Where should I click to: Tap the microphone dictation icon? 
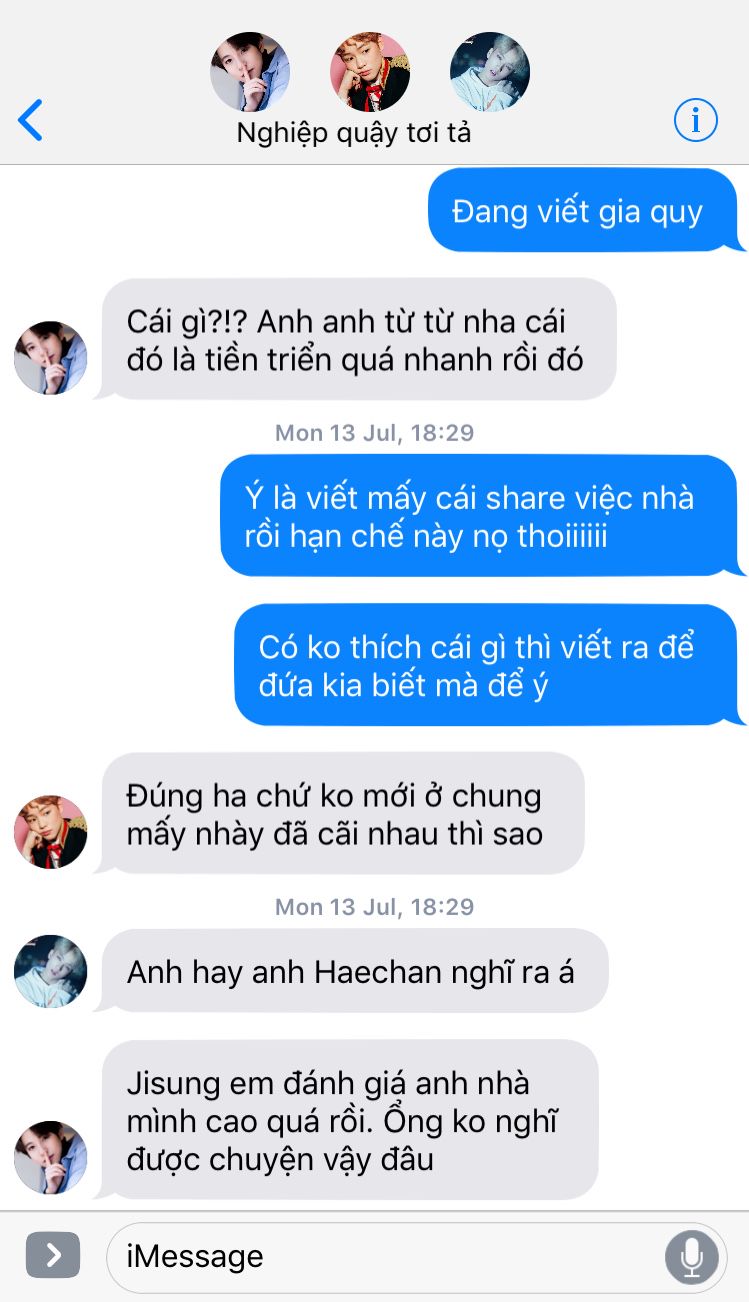click(x=691, y=1256)
